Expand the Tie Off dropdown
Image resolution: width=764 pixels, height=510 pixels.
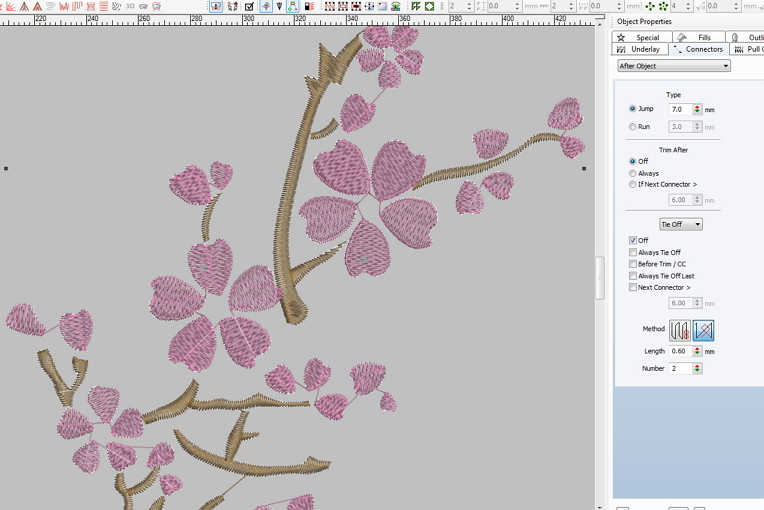pos(681,224)
